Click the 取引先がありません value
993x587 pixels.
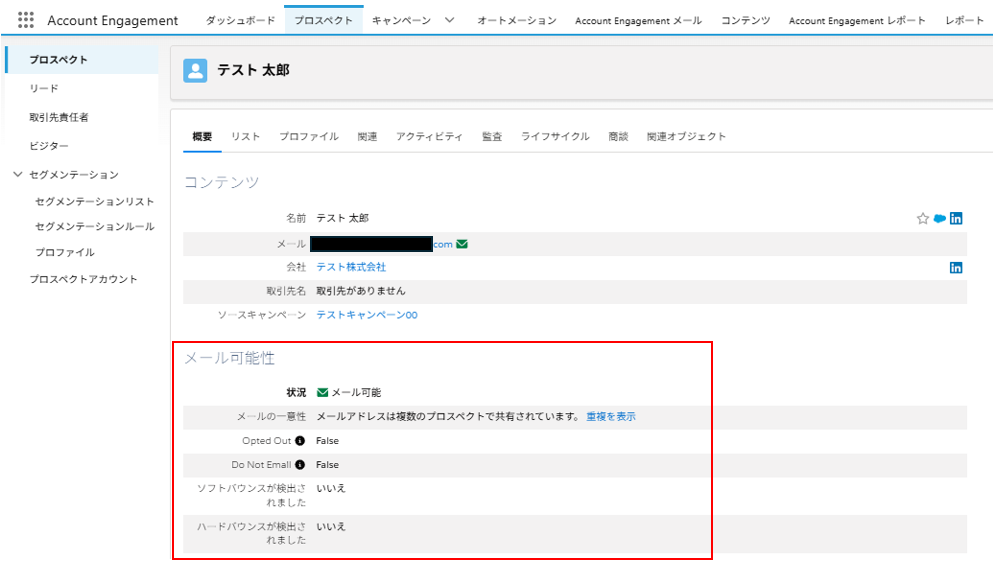tap(360, 291)
